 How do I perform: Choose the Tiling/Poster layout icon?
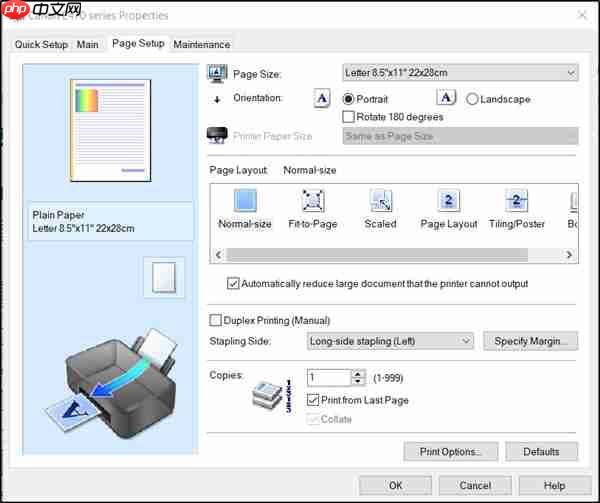[x=516, y=200]
